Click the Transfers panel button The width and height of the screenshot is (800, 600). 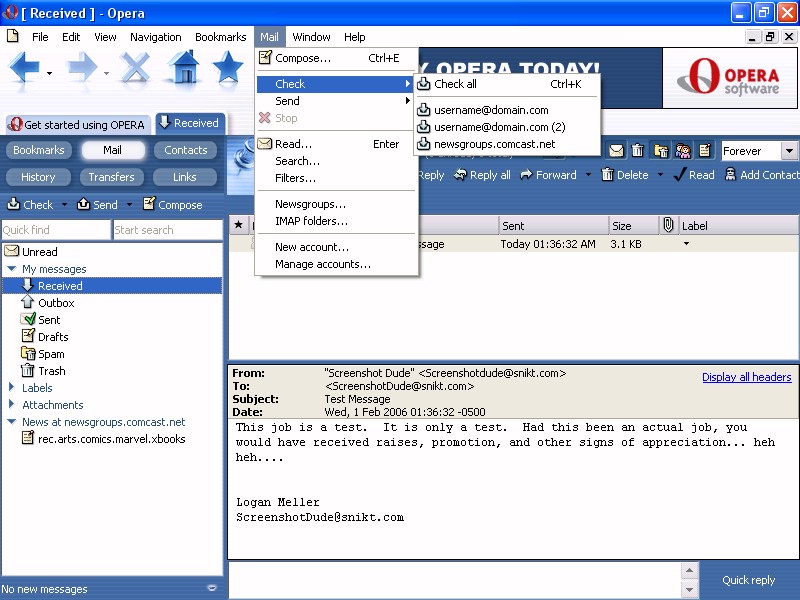[112, 177]
